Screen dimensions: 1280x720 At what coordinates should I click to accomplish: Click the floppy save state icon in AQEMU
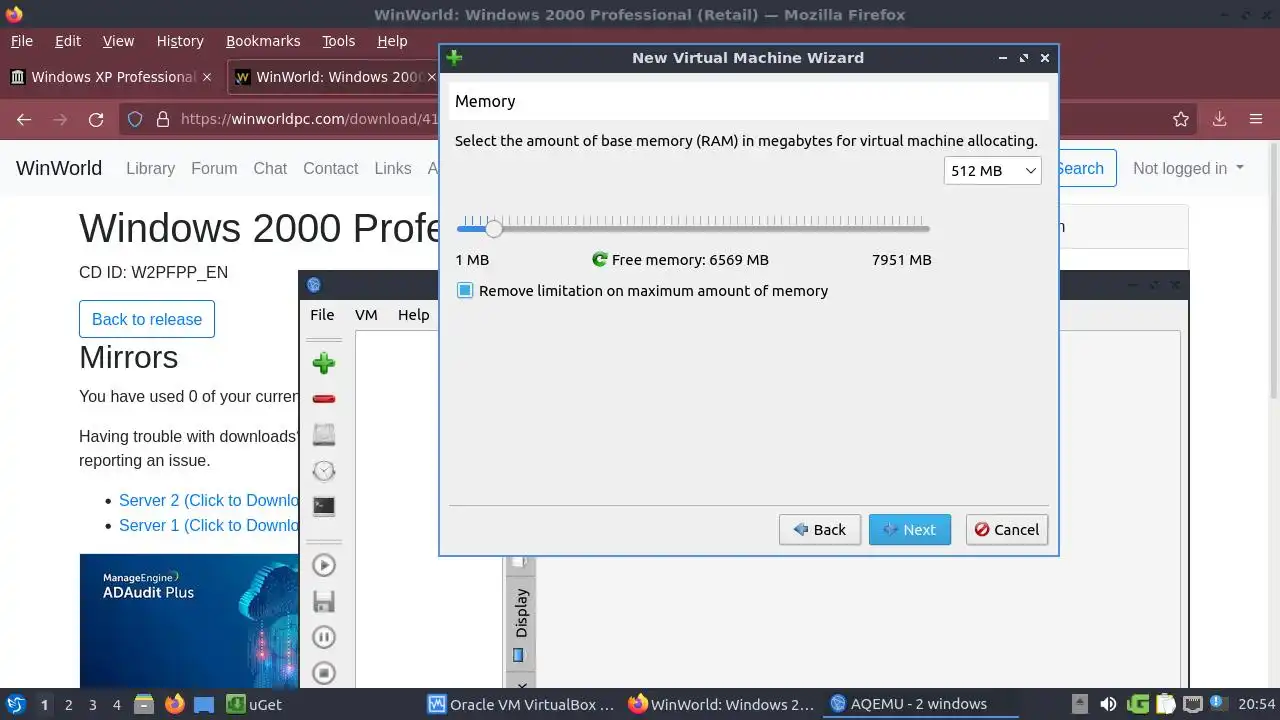pyautogui.click(x=323, y=601)
